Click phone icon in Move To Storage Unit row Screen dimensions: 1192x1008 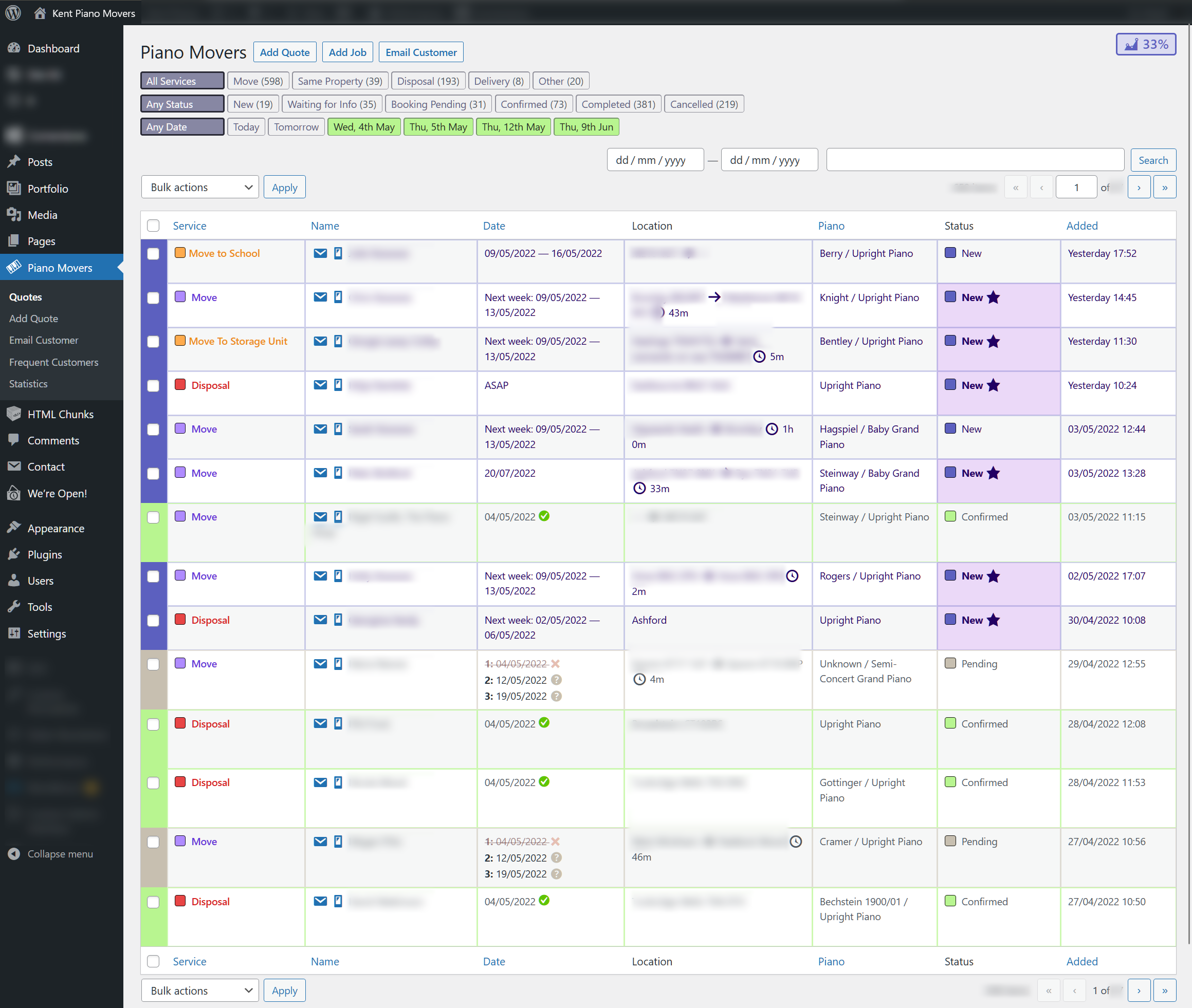pos(338,341)
